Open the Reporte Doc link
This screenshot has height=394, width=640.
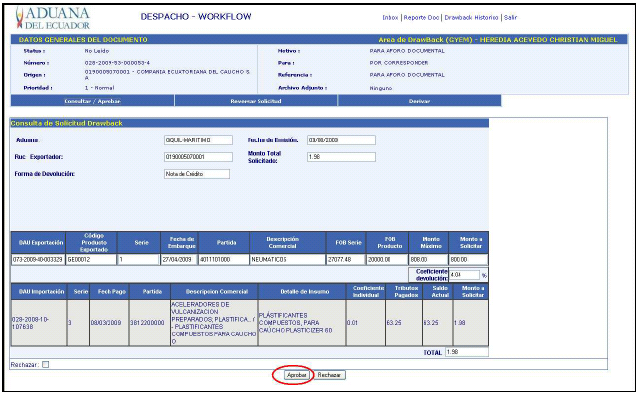tap(421, 18)
